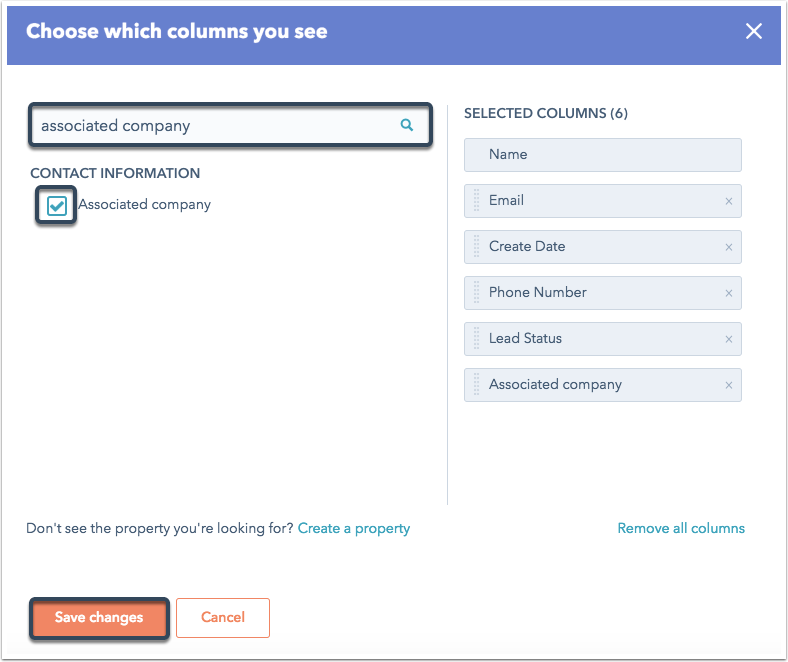The width and height of the screenshot is (788, 662).
Task: Select the Create Date column item
Action: click(x=603, y=247)
